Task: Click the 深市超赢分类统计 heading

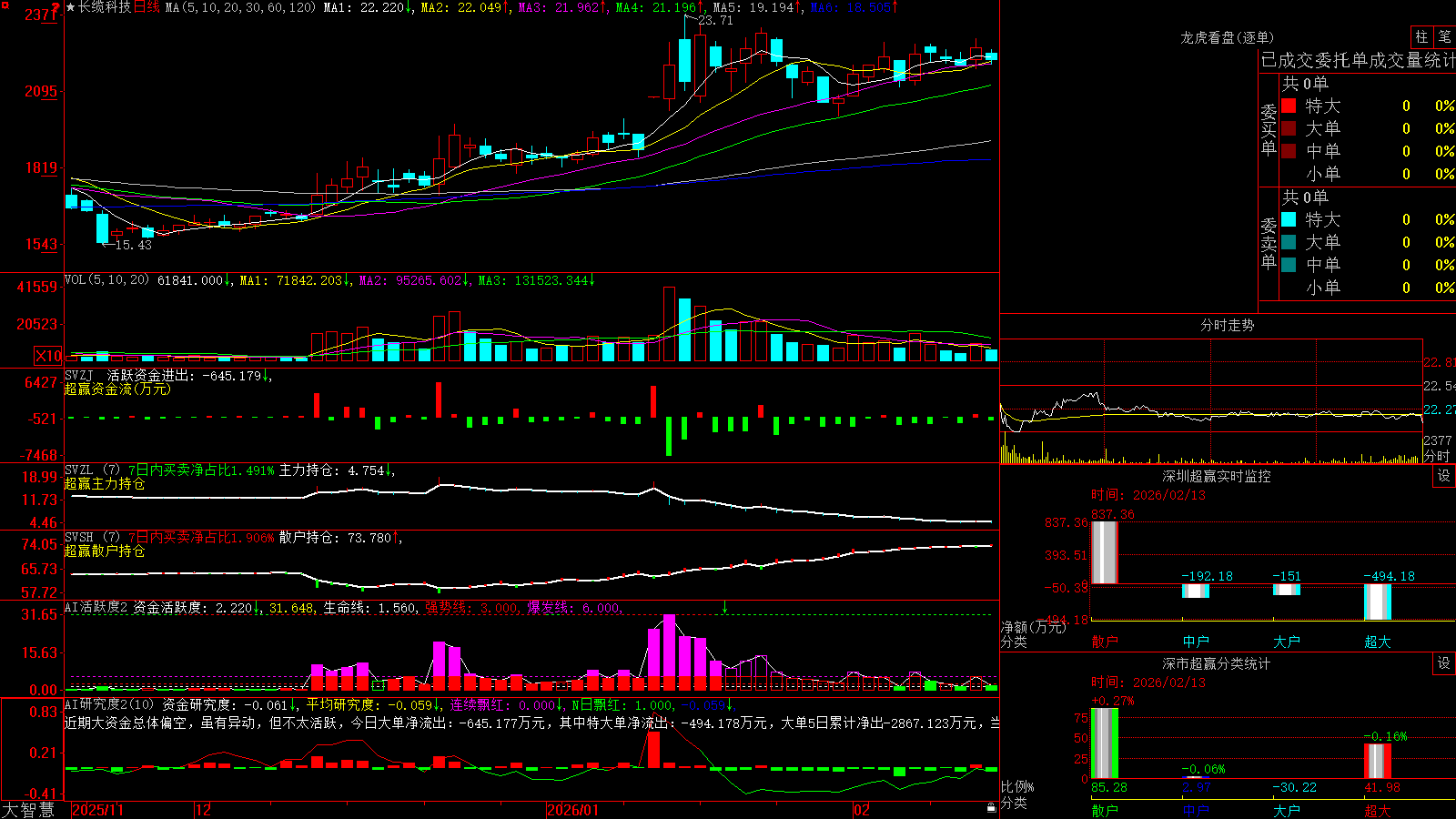Action: 1216,663
